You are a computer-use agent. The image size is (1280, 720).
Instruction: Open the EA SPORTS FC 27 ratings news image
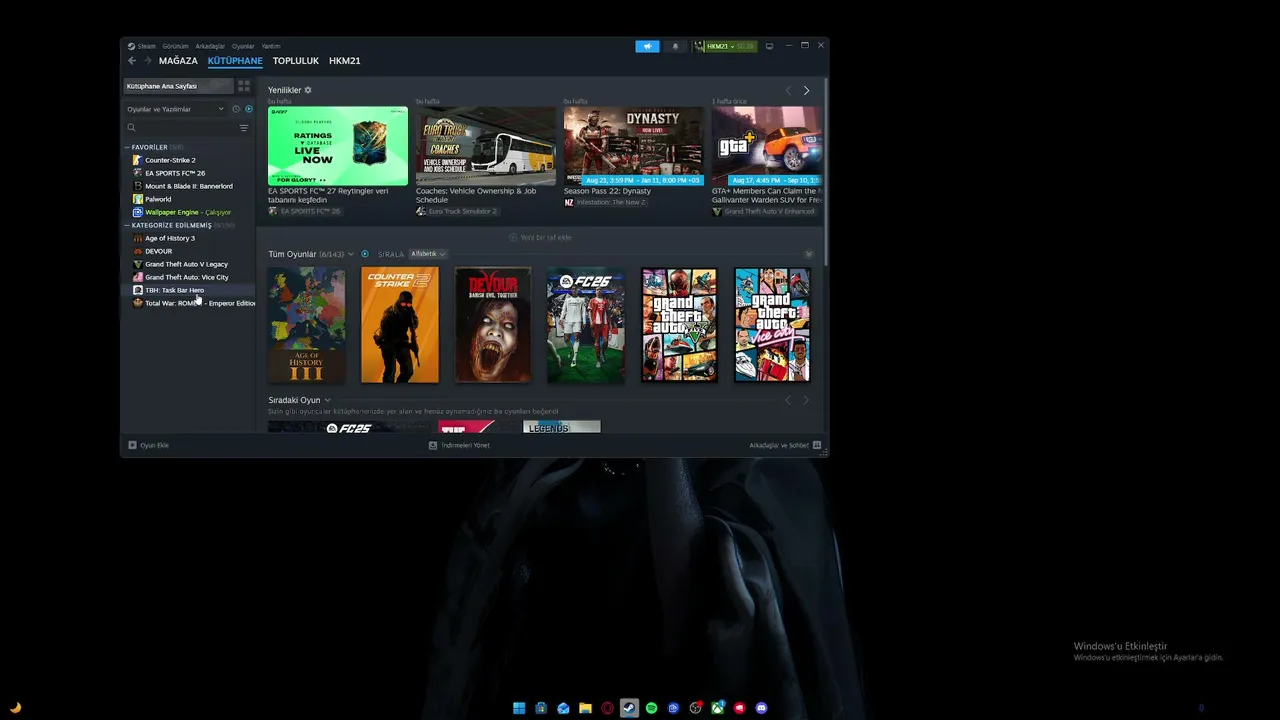click(338, 146)
